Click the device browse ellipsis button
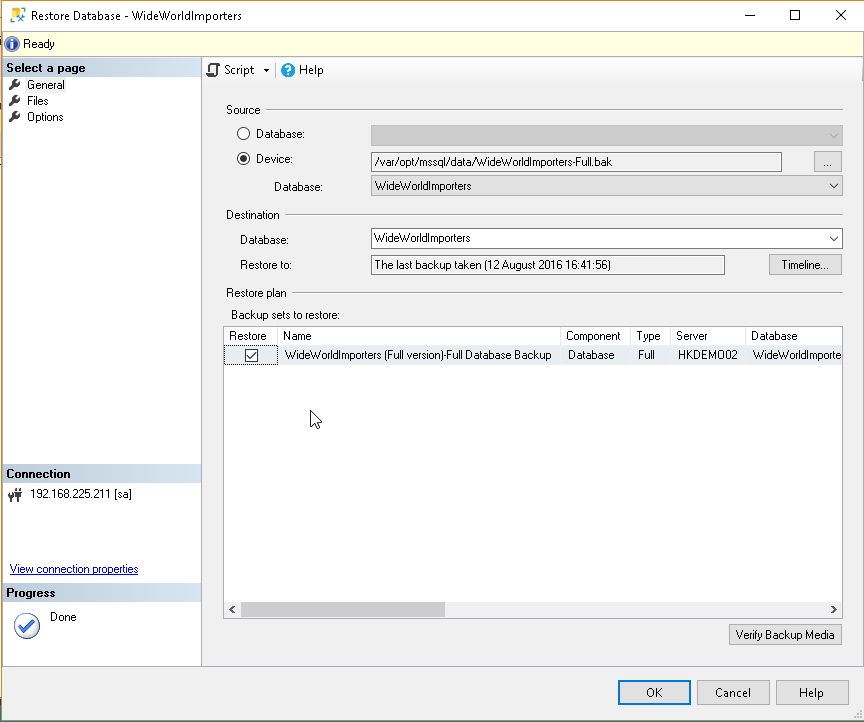This screenshot has height=722, width=864. (826, 161)
